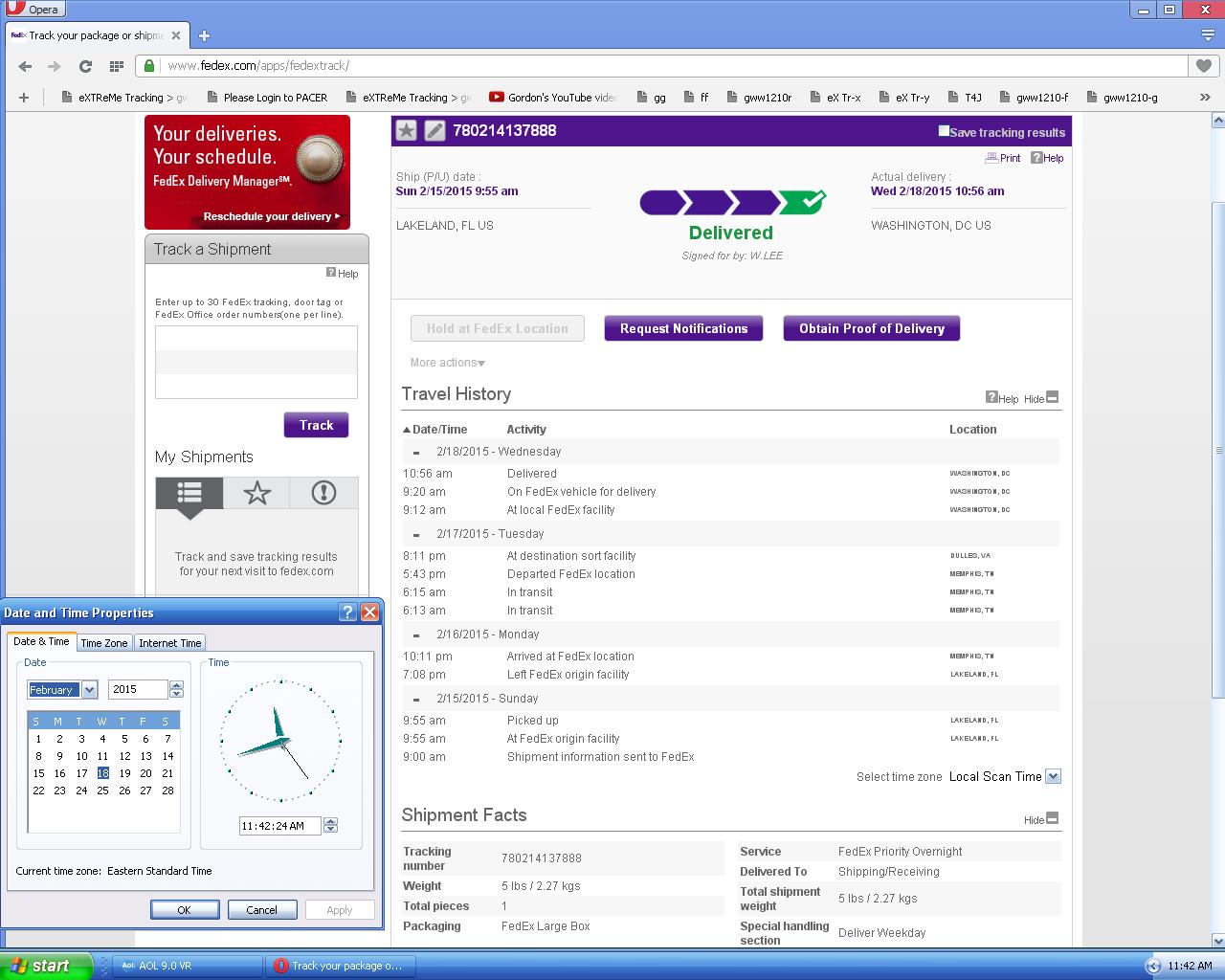Open Help in Track a Shipment panel
Image resolution: width=1225 pixels, height=980 pixels.
coord(342,273)
